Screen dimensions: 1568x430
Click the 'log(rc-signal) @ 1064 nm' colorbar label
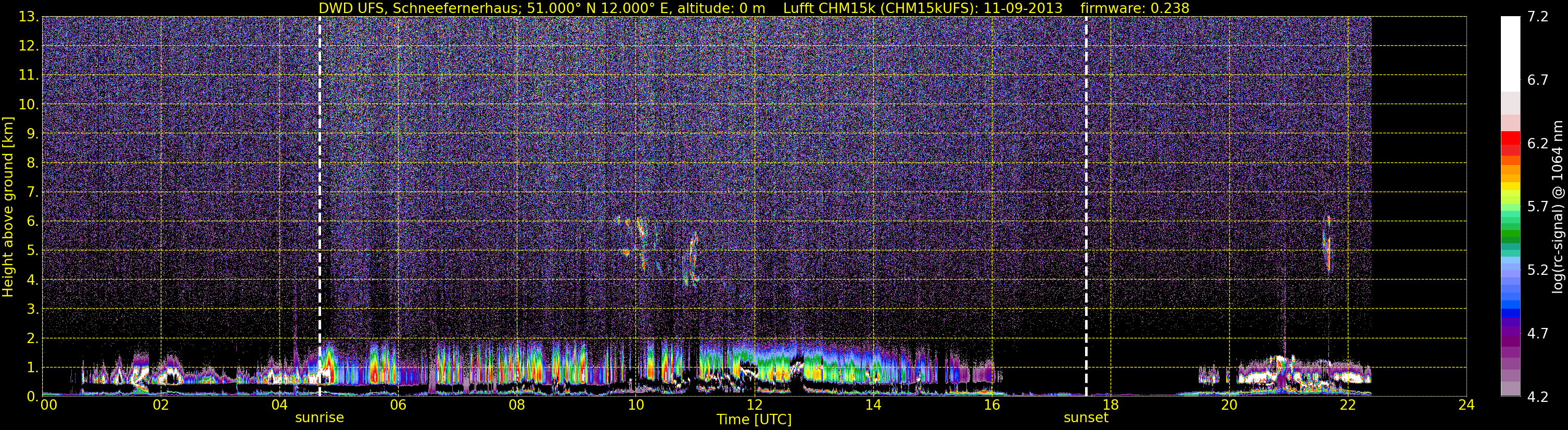click(1557, 207)
